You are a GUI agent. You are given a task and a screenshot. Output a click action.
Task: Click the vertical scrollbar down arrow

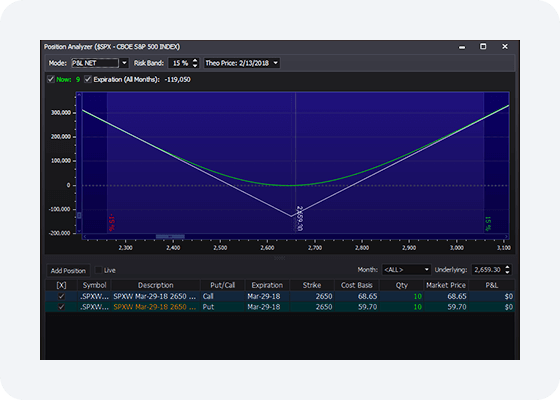click(x=79, y=231)
